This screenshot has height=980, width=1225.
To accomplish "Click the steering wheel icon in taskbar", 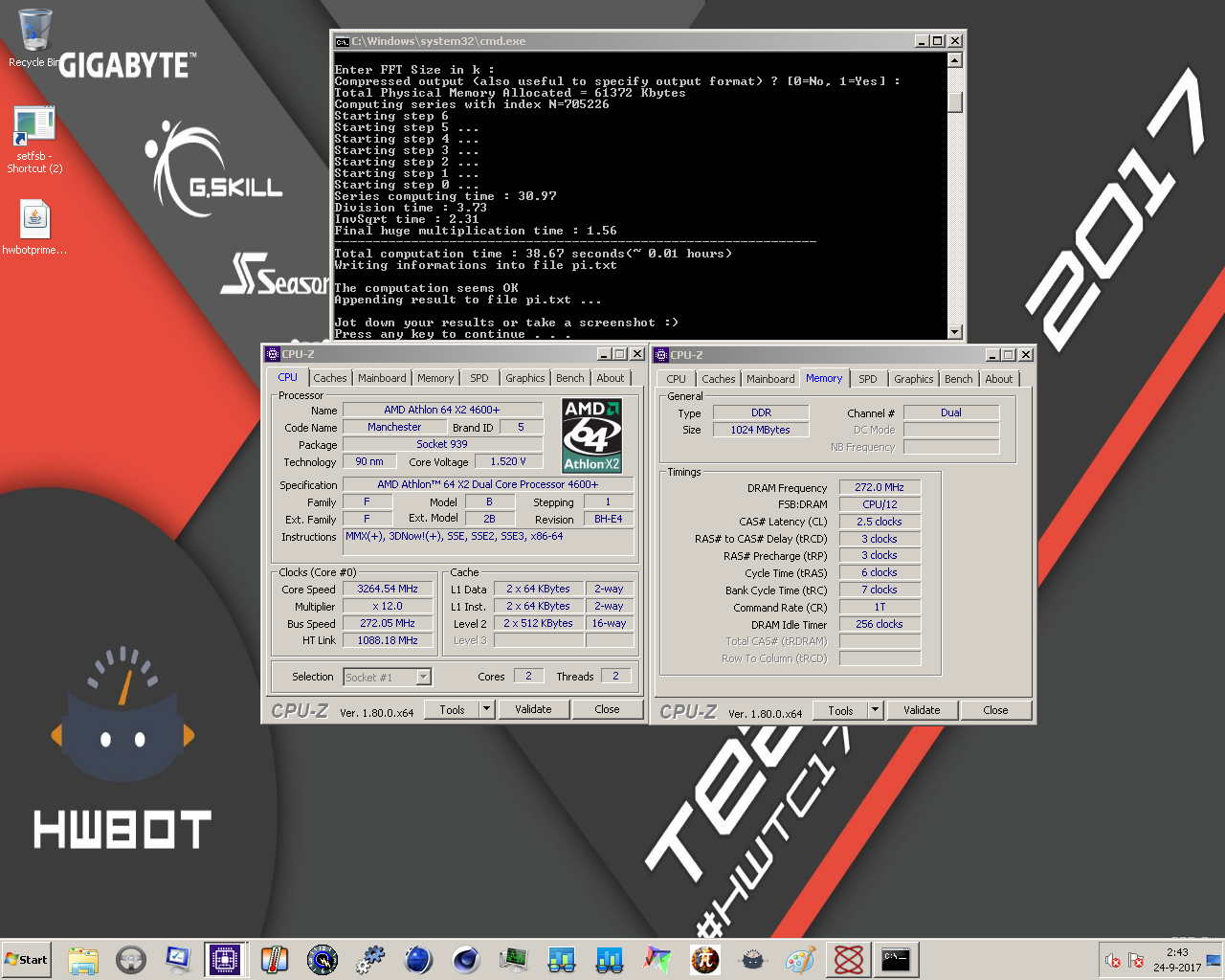I will (x=131, y=959).
